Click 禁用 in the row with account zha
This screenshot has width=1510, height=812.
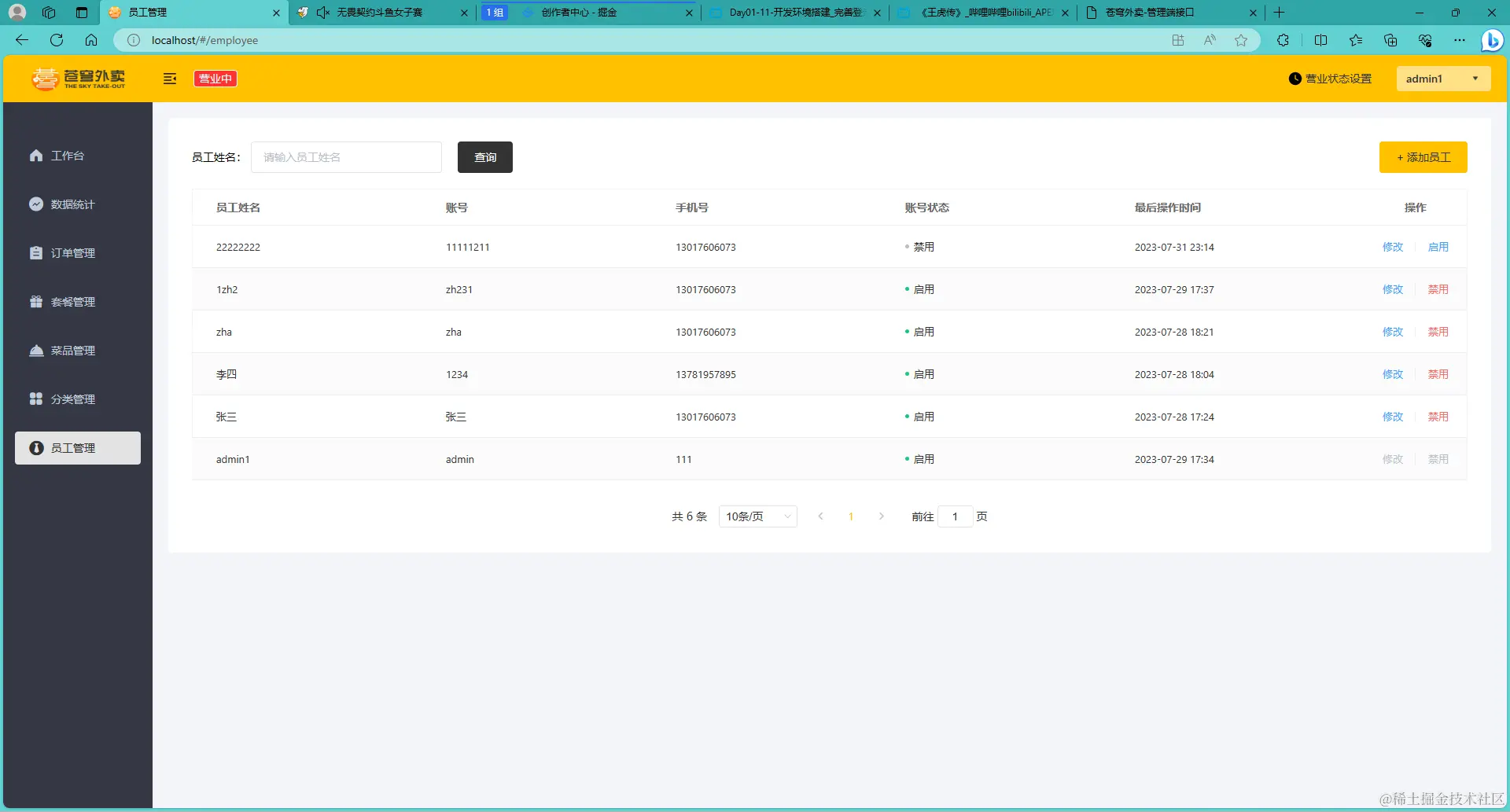pos(1438,332)
